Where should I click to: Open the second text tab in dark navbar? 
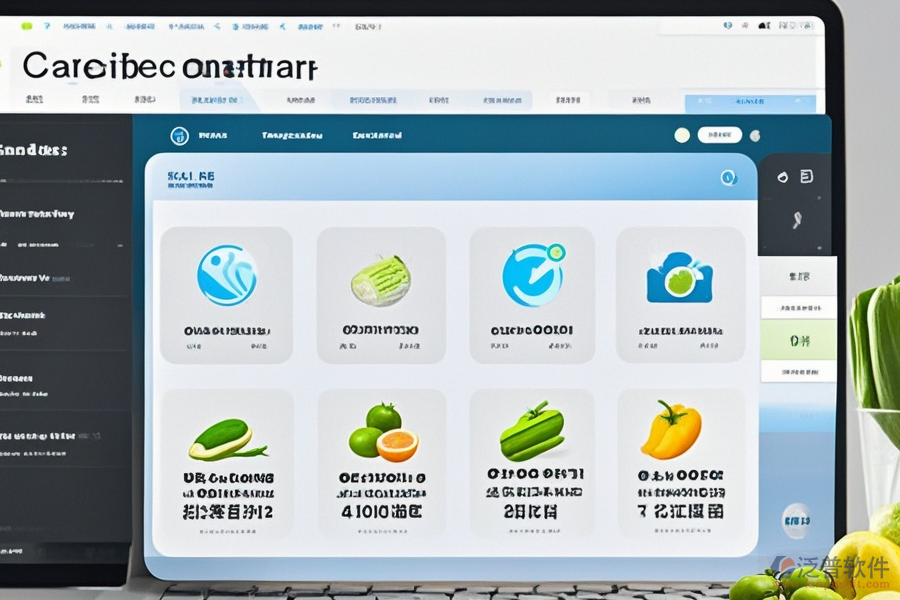click(292, 135)
